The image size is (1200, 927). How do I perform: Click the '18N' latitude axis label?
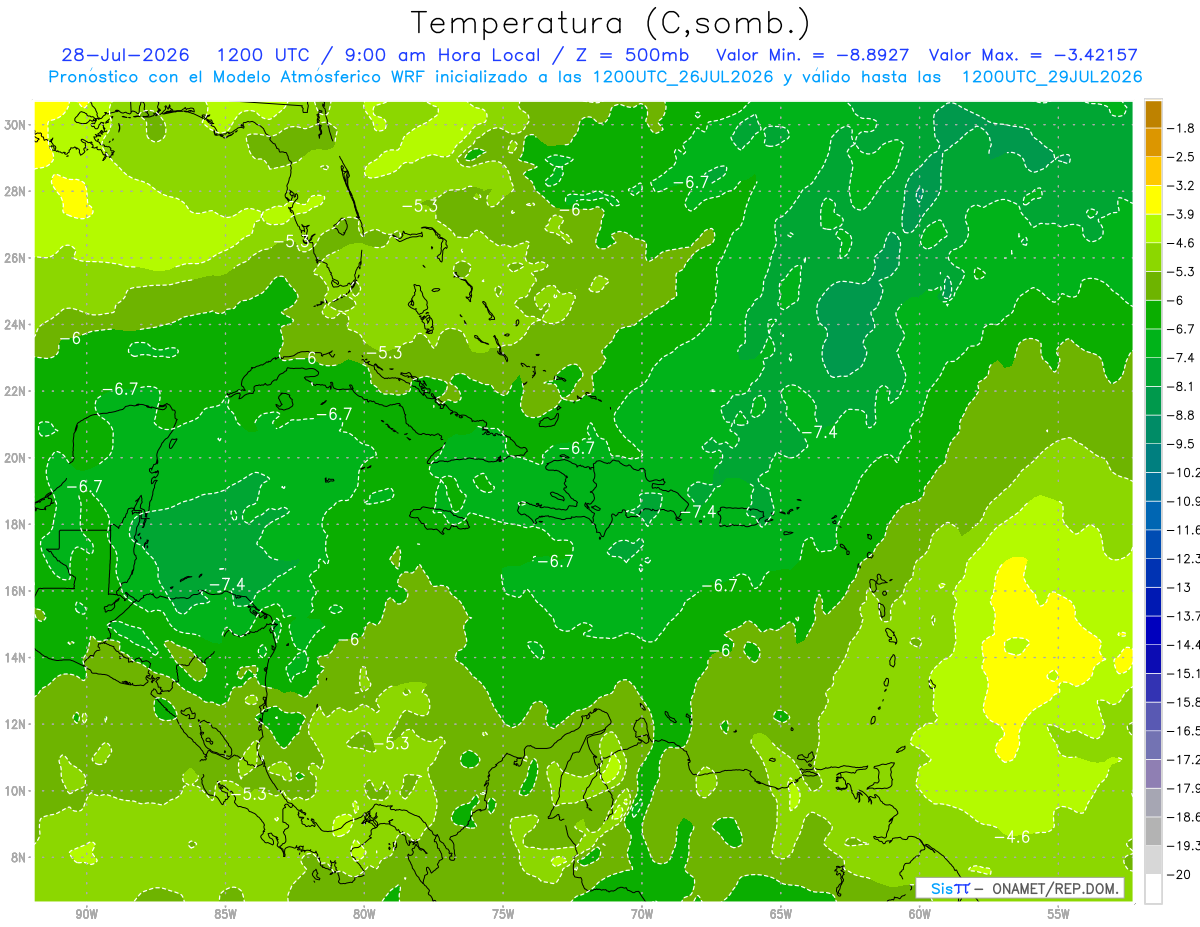coord(15,524)
